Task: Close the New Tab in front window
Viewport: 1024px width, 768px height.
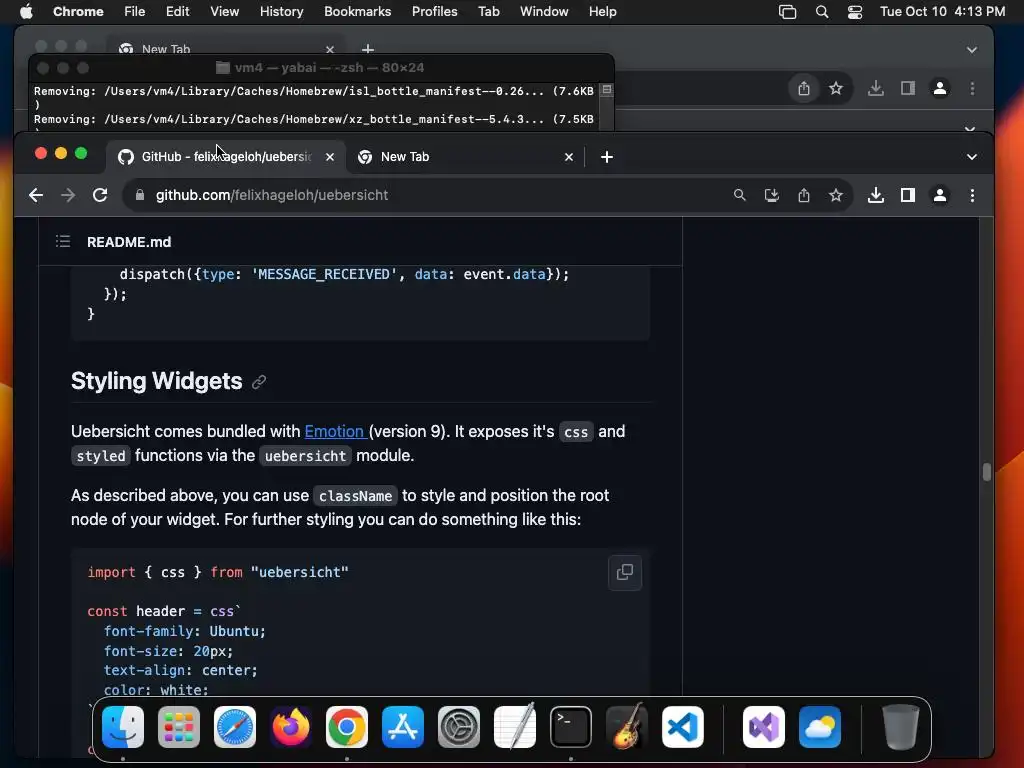Action: 569,157
